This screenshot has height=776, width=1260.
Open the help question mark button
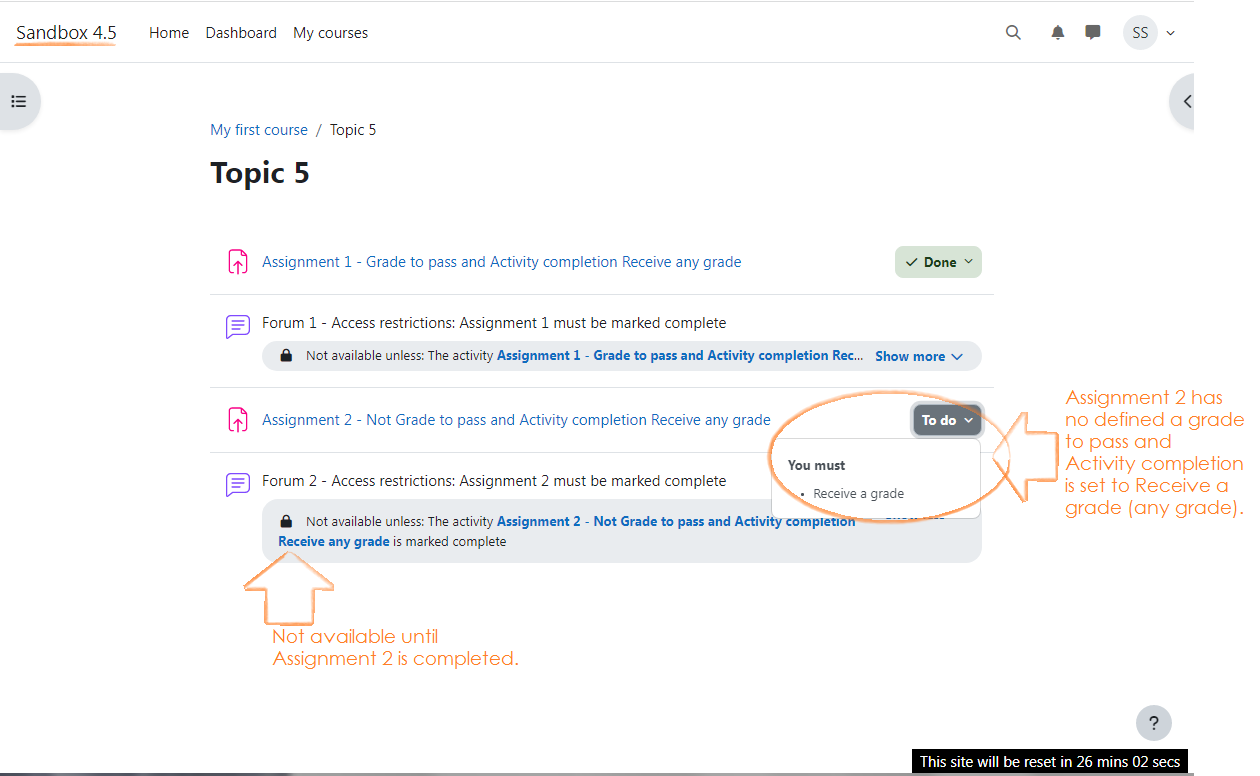click(1154, 723)
